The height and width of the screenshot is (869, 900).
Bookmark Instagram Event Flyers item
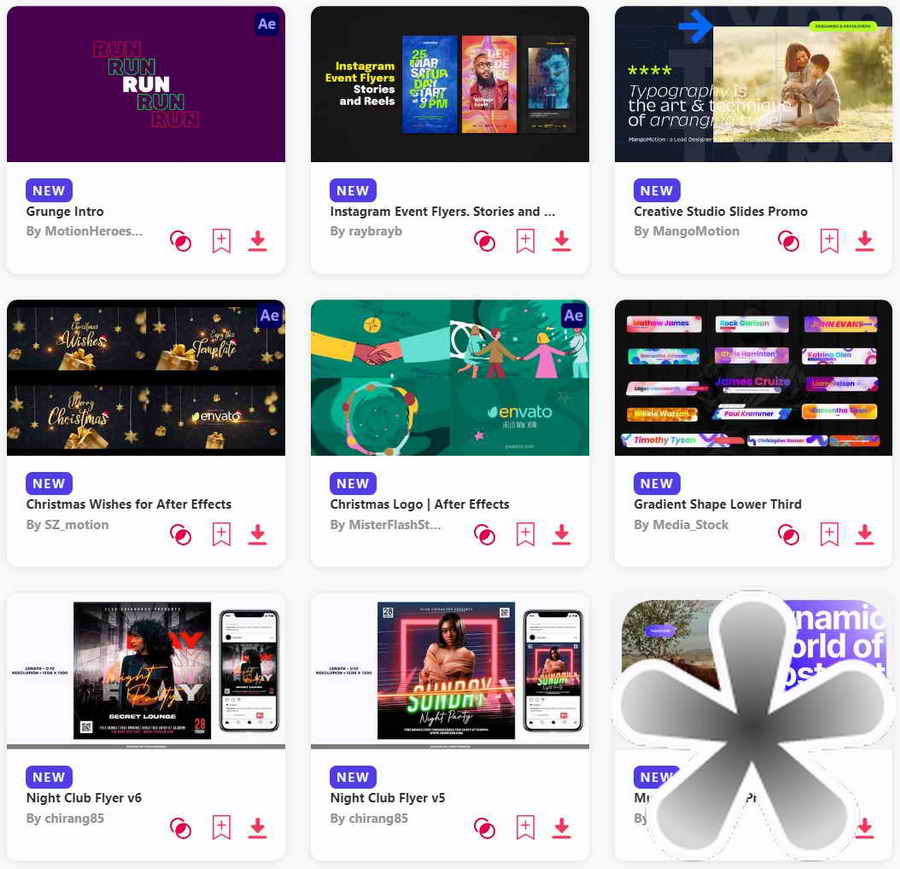525,241
